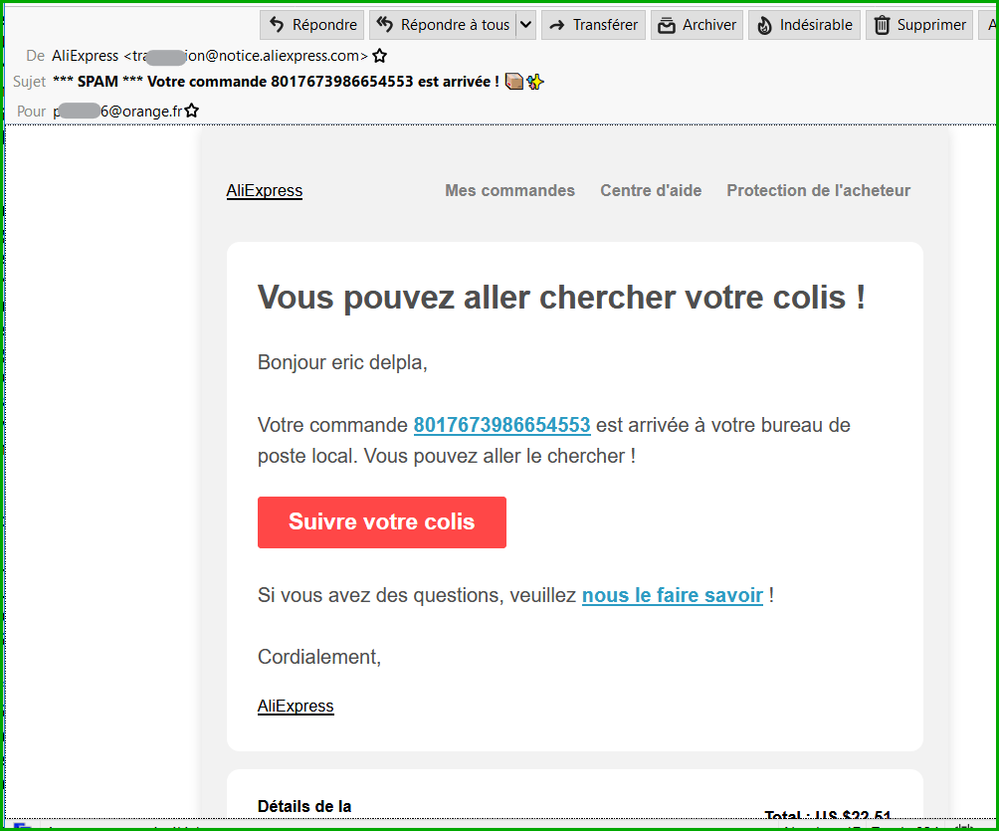The image size is (999, 831).
Task: Archive the message with Archiver
Action: [x=696, y=25]
